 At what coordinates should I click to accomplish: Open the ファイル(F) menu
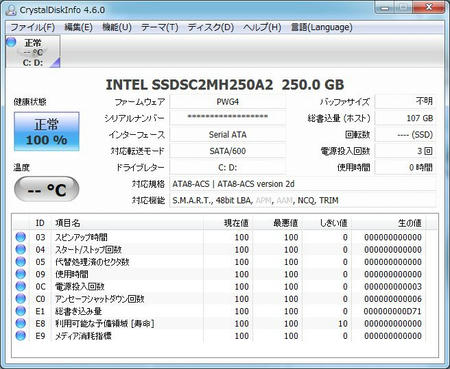click(32, 27)
